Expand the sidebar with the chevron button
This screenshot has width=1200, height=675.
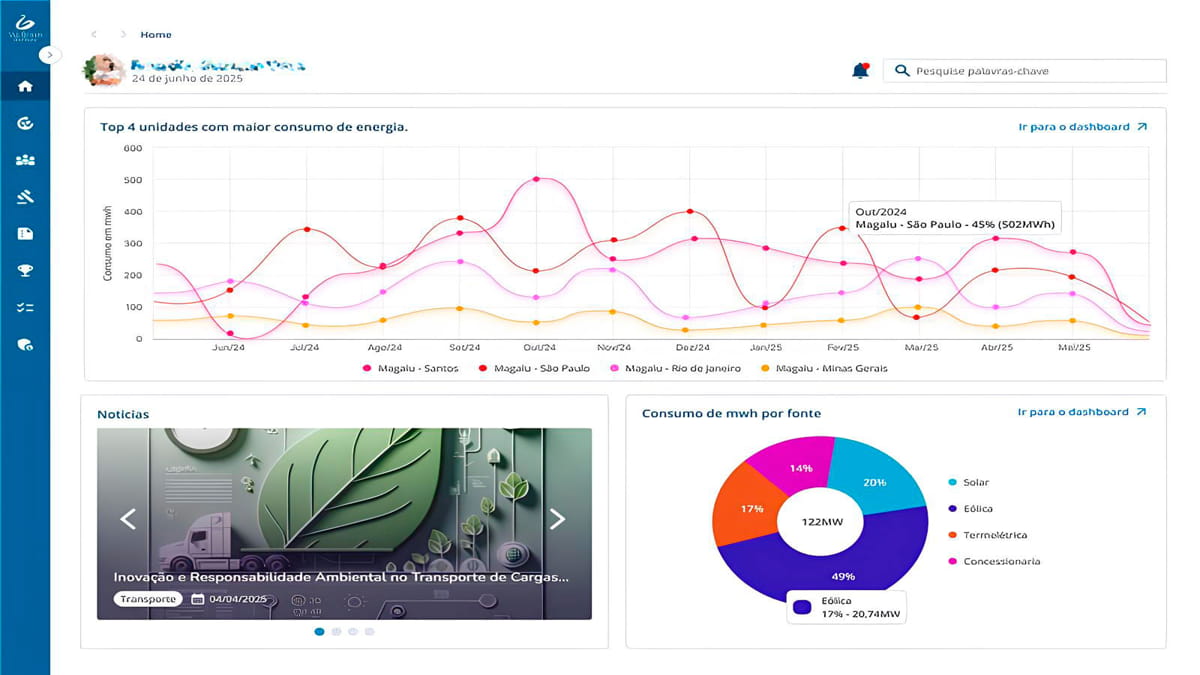52,55
